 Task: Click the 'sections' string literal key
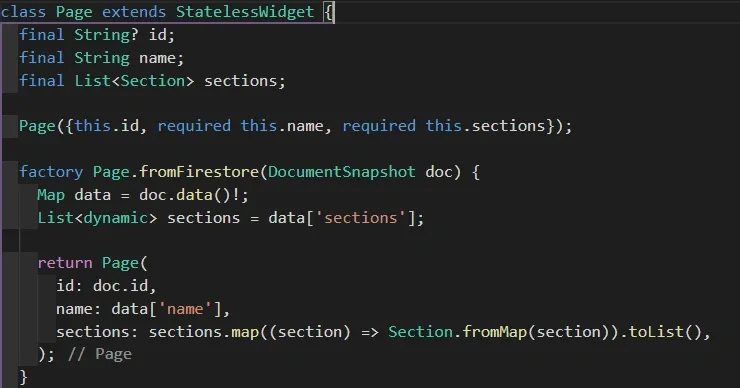(x=361, y=218)
